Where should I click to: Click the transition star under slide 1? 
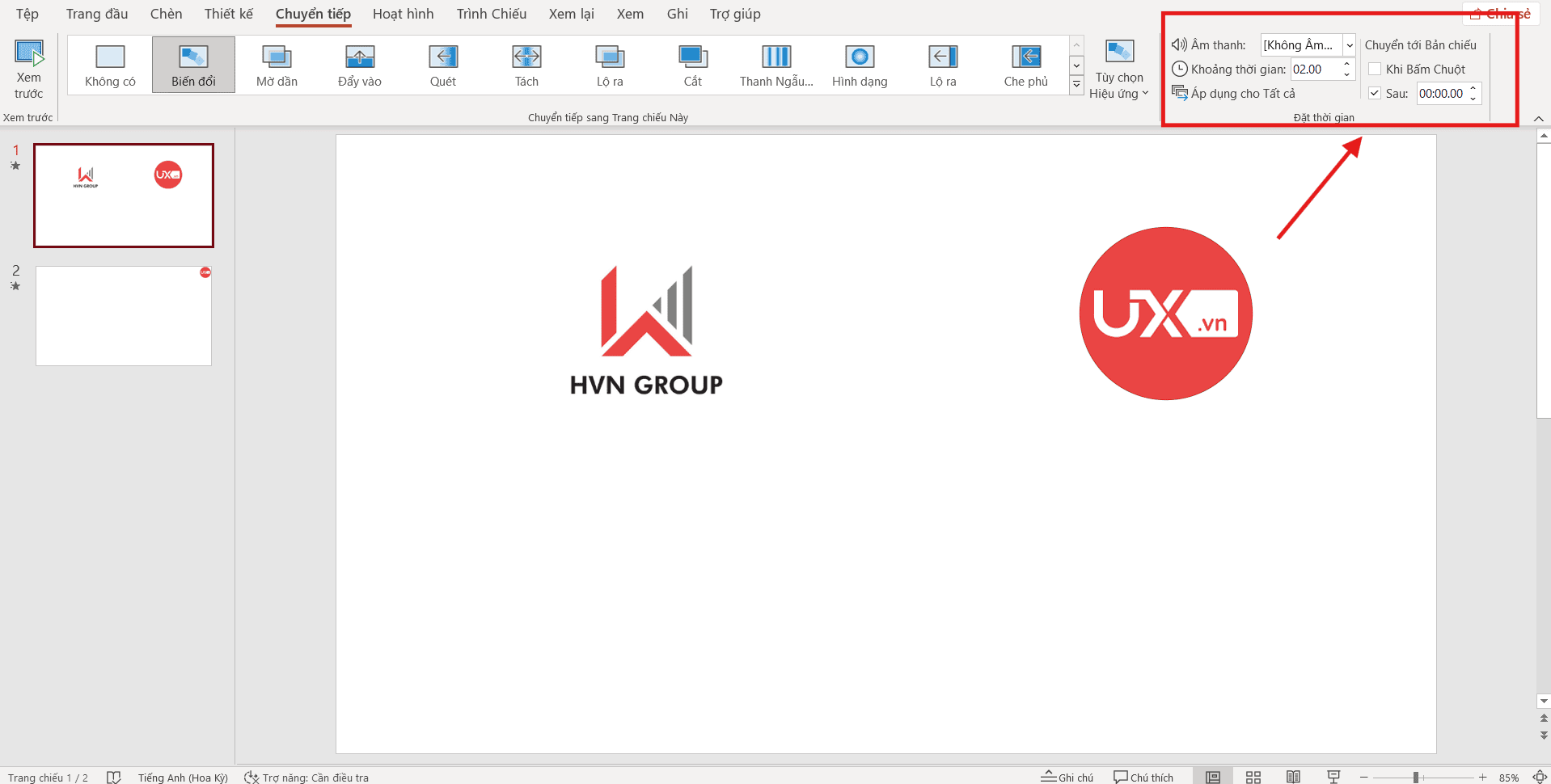pyautogui.click(x=15, y=166)
